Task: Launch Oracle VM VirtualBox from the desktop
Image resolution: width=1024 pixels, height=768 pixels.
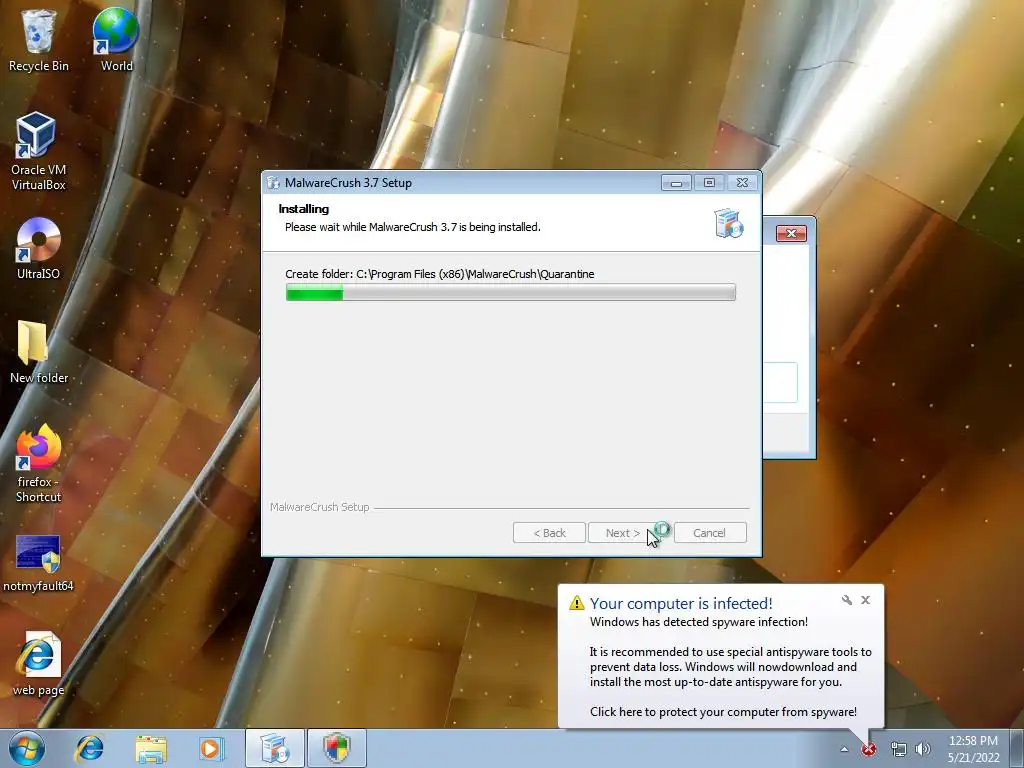Action: click(x=38, y=152)
